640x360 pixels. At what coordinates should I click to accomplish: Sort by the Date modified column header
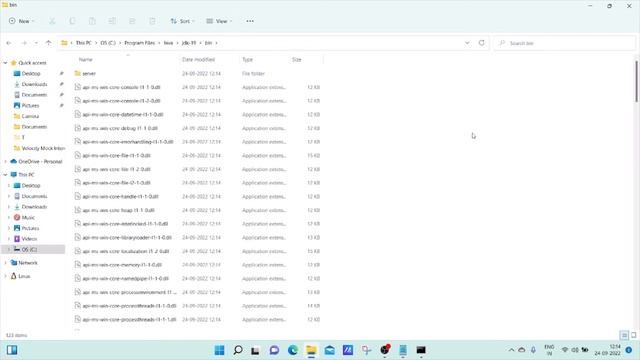click(x=198, y=60)
